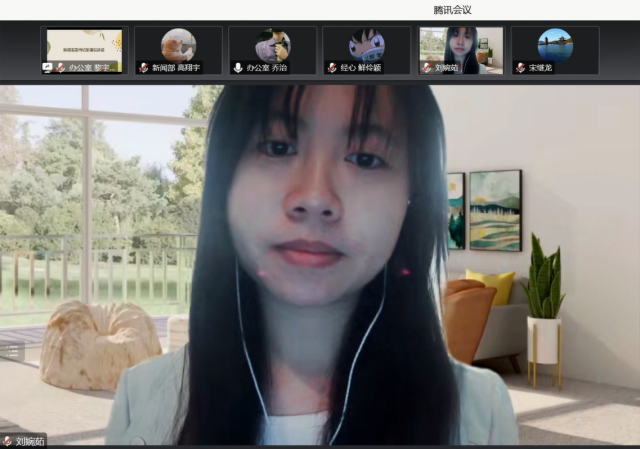Click the name label 宋继龙
This screenshot has width=640, height=449.
(x=541, y=68)
